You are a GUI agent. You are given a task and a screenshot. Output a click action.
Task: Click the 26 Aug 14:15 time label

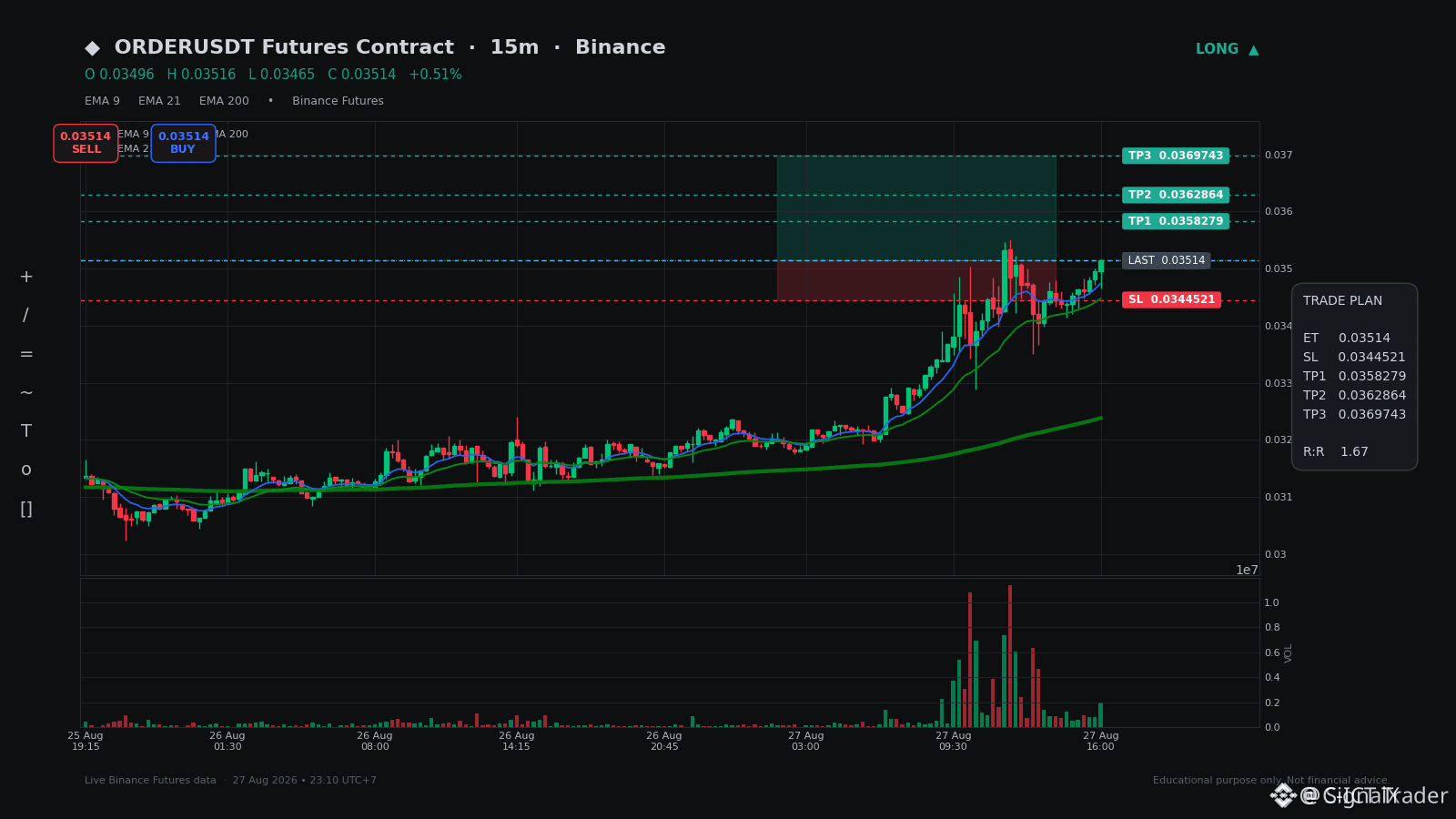click(x=517, y=742)
